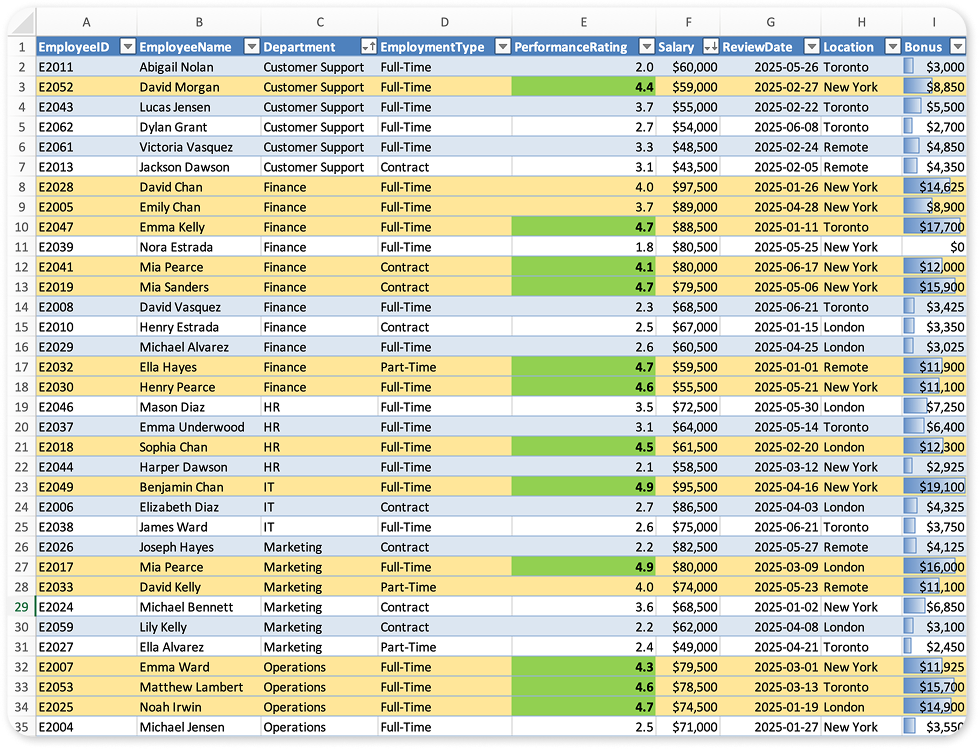The height and width of the screenshot is (749, 979).
Task: Select row 29 header number
Action: pos(22,607)
